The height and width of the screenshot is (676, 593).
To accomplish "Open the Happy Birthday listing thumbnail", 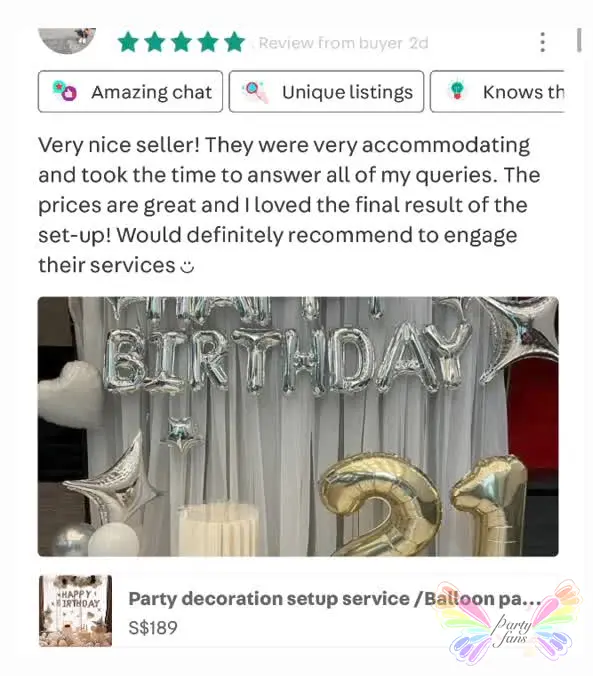I will coord(75,611).
